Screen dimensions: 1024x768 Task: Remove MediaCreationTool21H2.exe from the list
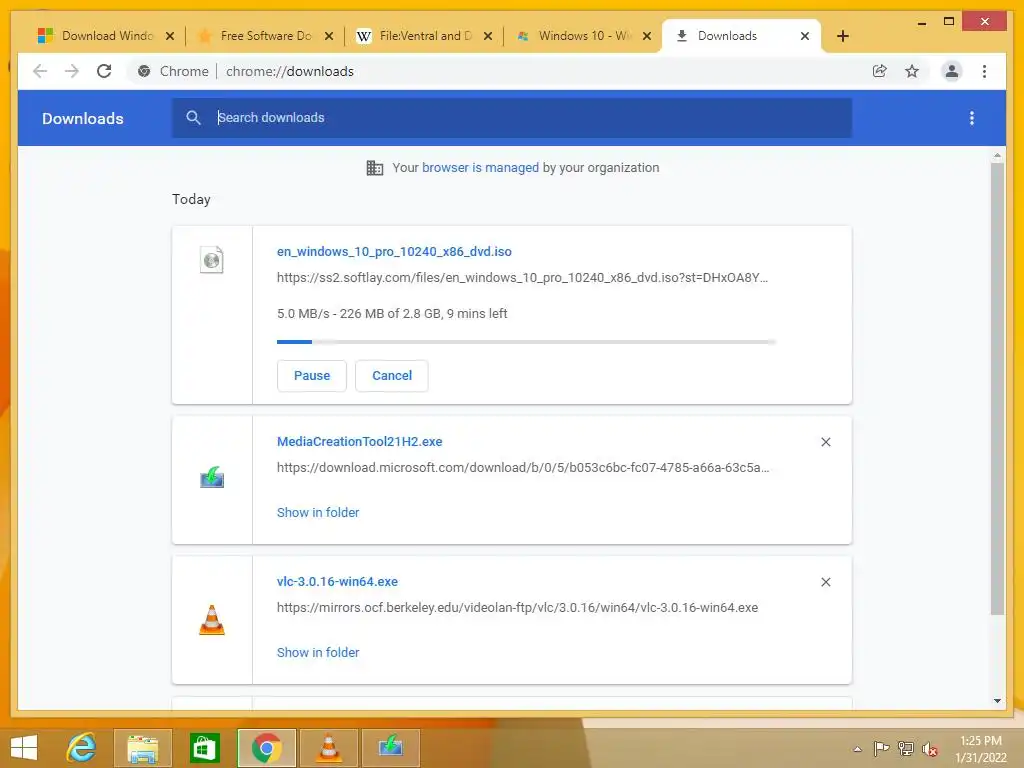(825, 442)
